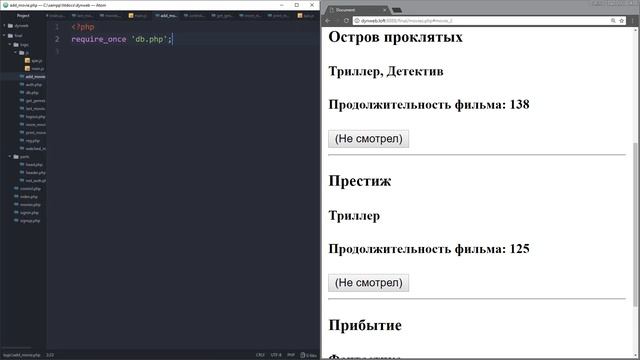
Task: Click the Прибытие heading
Action: [365, 325]
